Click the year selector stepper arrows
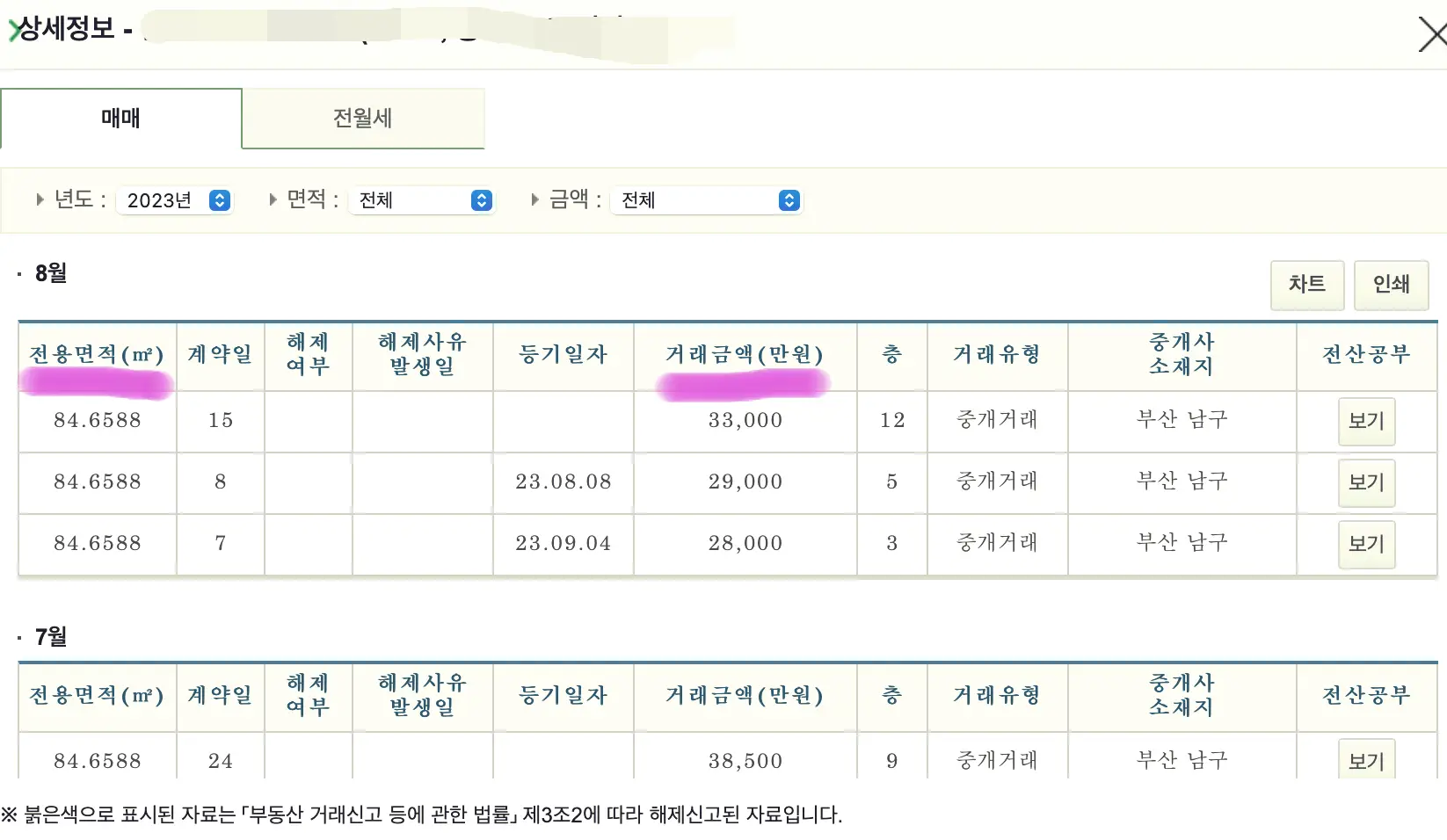The height and width of the screenshot is (840, 1447). point(220,199)
